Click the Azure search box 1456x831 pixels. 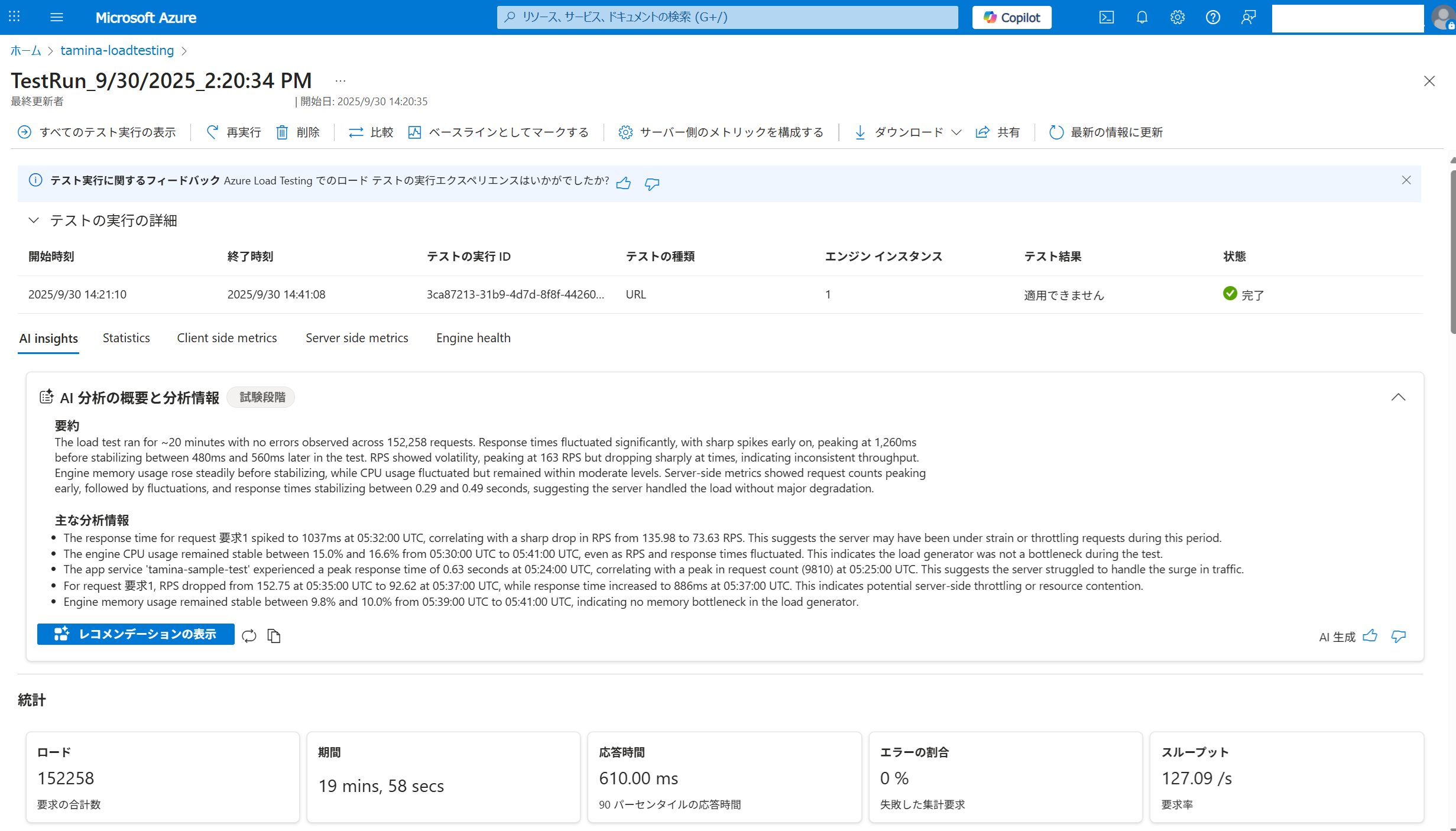tap(727, 17)
